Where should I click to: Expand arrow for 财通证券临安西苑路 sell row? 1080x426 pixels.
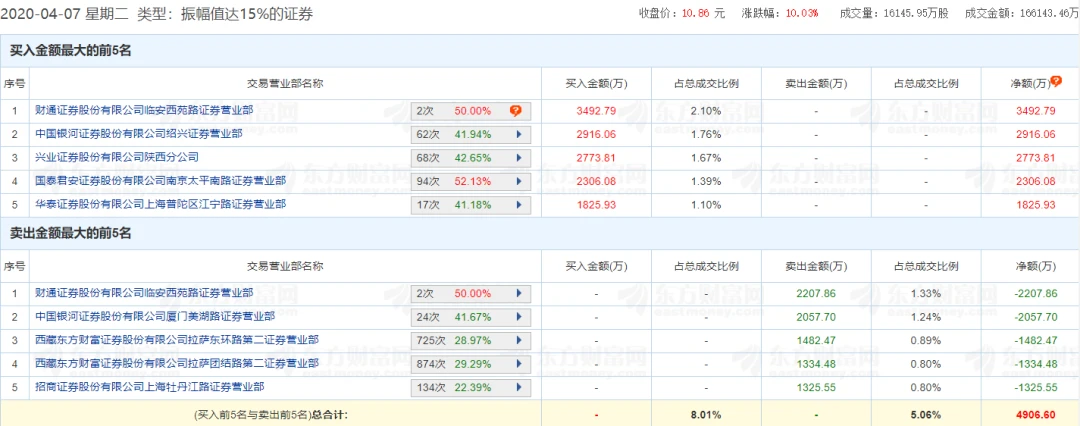pos(518,294)
